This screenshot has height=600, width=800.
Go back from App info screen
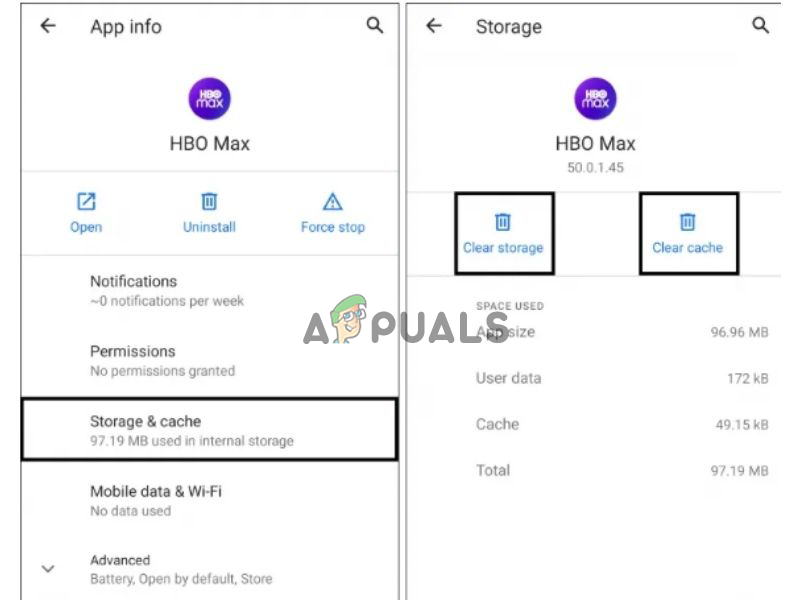point(47,27)
